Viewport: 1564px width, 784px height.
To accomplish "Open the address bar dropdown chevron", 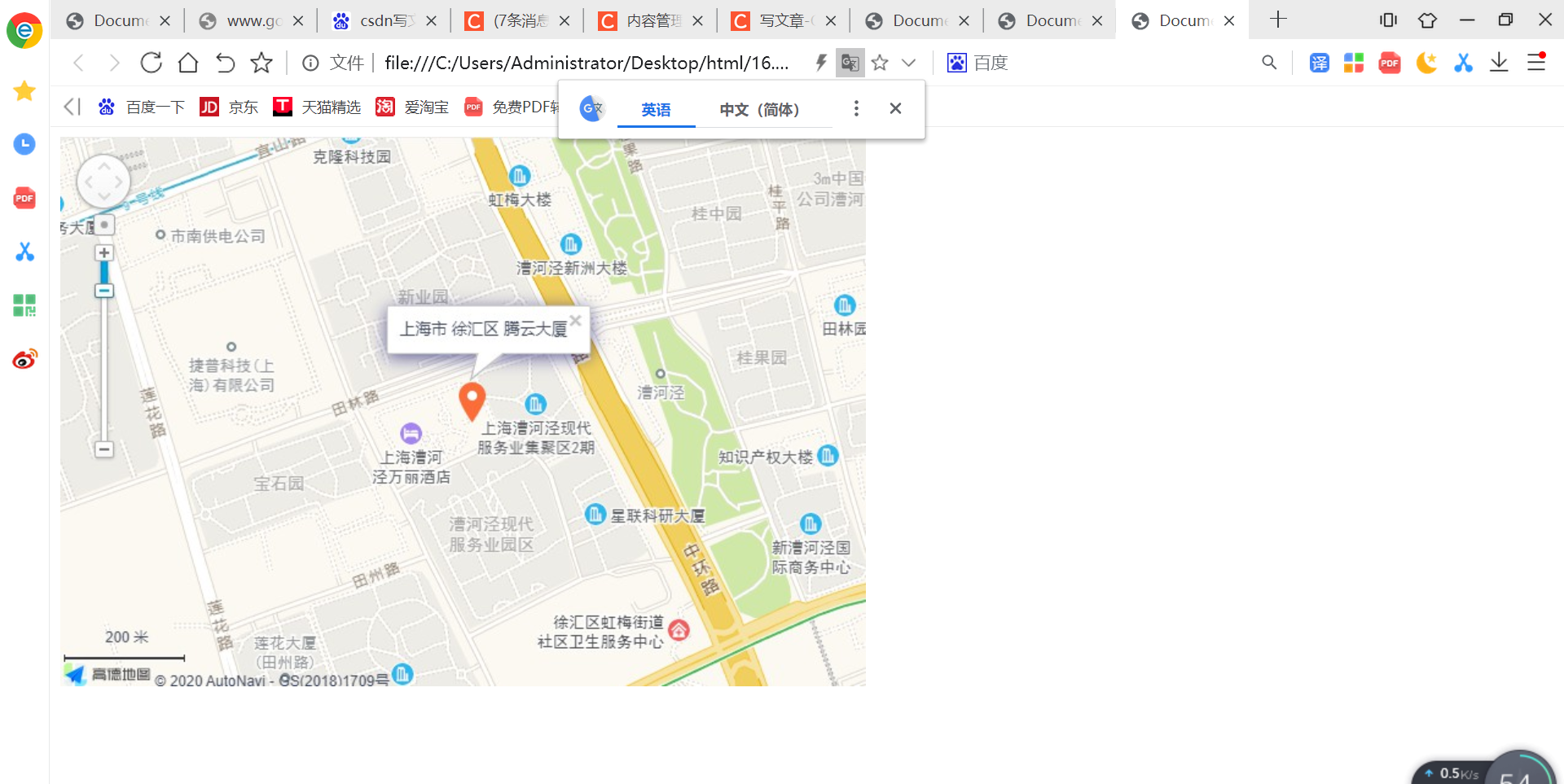I will 909,63.
